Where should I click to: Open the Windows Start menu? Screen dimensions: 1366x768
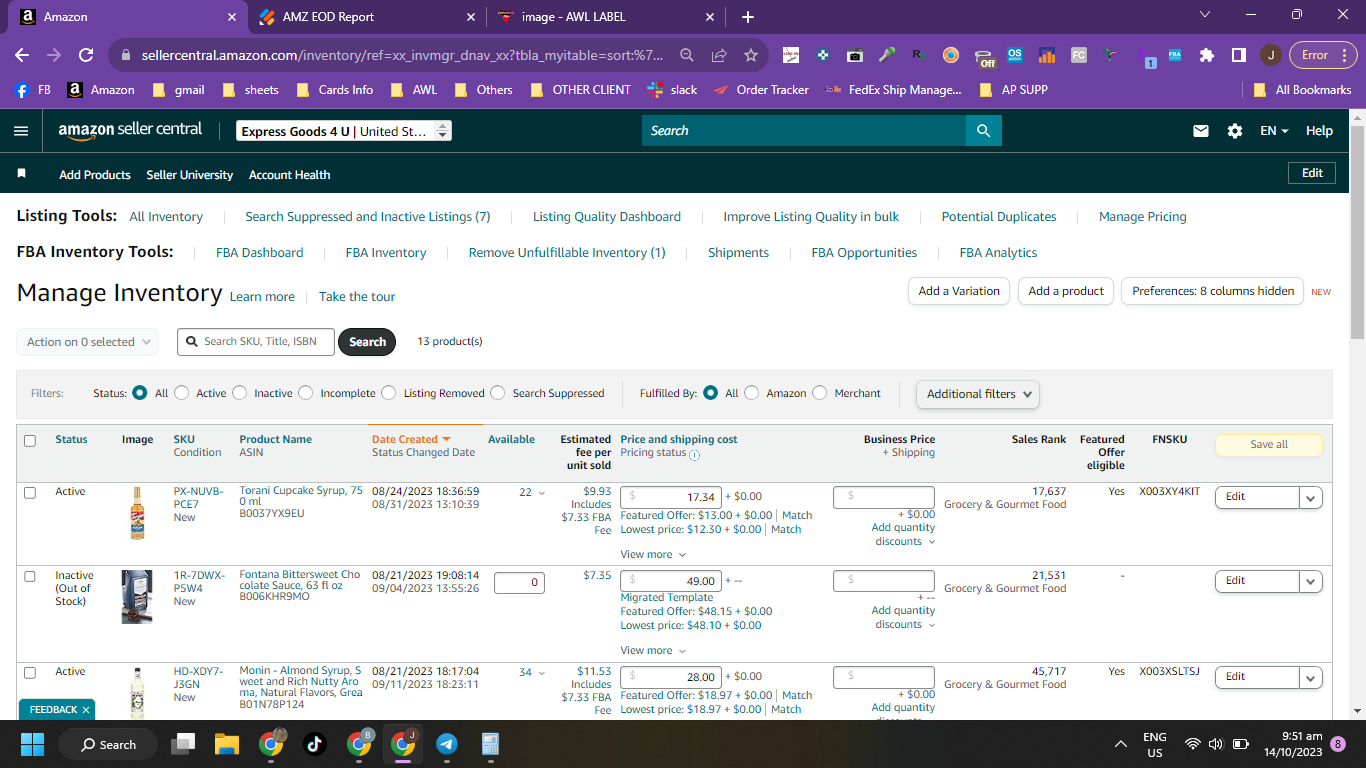pyautogui.click(x=33, y=744)
